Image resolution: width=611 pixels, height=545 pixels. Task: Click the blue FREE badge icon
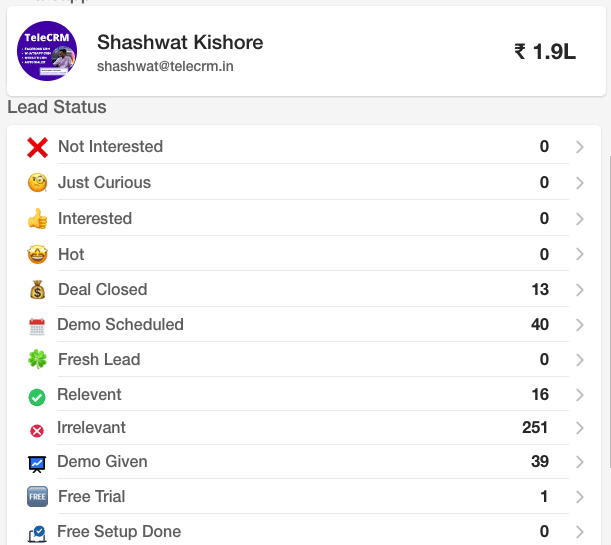[37, 497]
